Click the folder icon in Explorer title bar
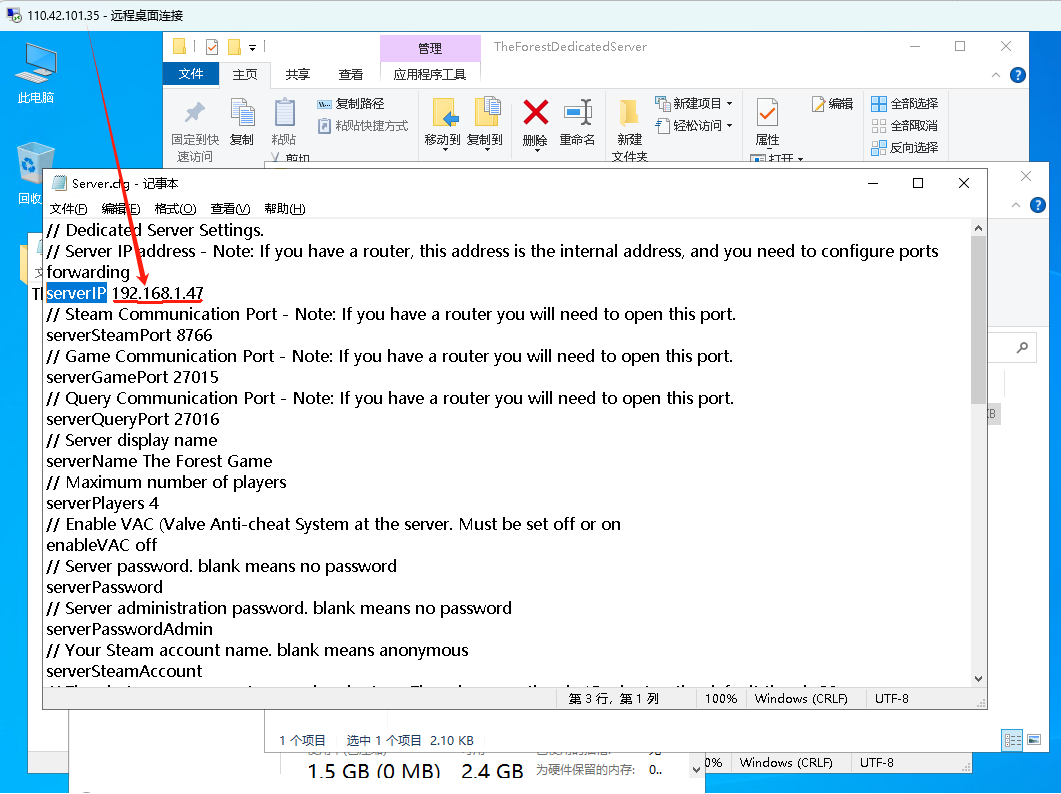1061x794 pixels. pyautogui.click(x=179, y=47)
